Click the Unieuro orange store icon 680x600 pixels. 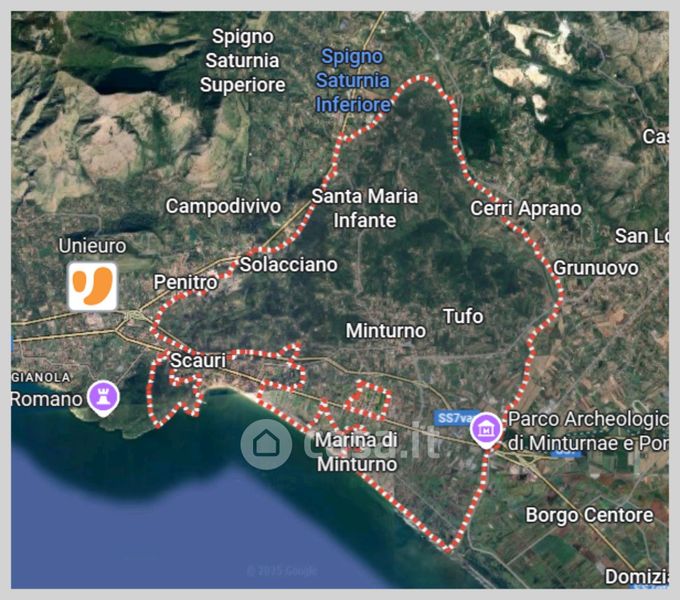click(x=92, y=286)
